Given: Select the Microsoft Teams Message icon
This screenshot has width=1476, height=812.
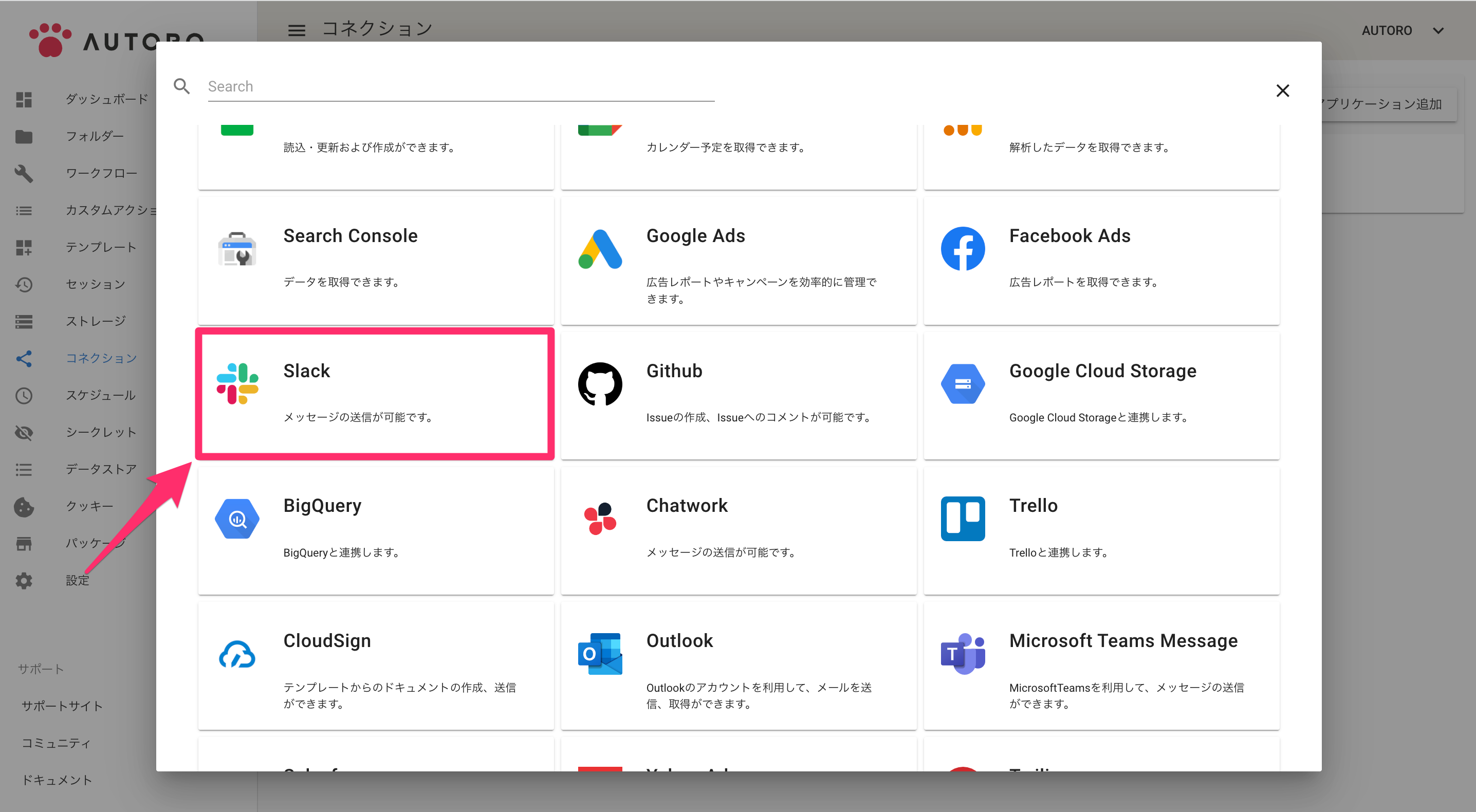Looking at the screenshot, I should pos(963,654).
